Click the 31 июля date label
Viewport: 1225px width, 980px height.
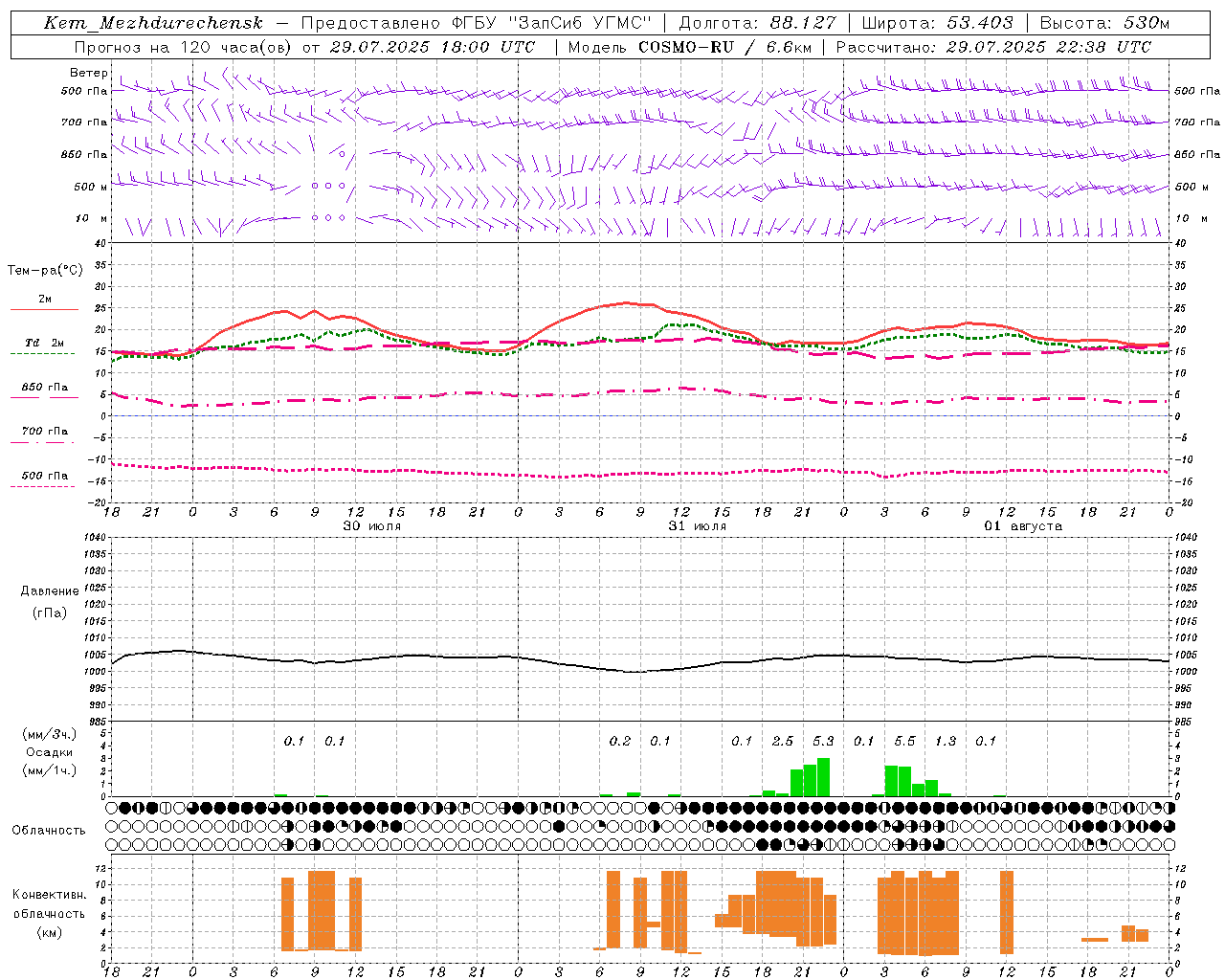pos(697,526)
